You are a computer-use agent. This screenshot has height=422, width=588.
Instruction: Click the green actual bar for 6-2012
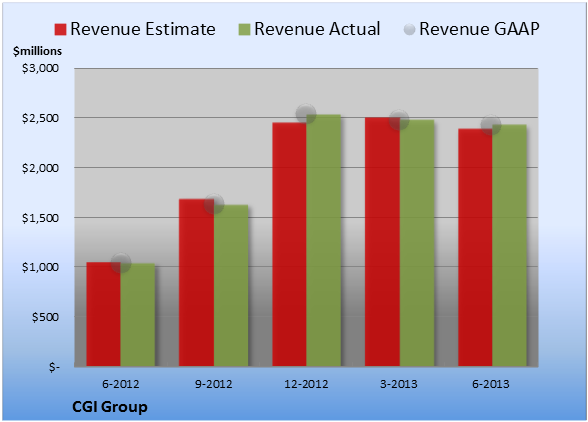pyautogui.click(x=138, y=315)
